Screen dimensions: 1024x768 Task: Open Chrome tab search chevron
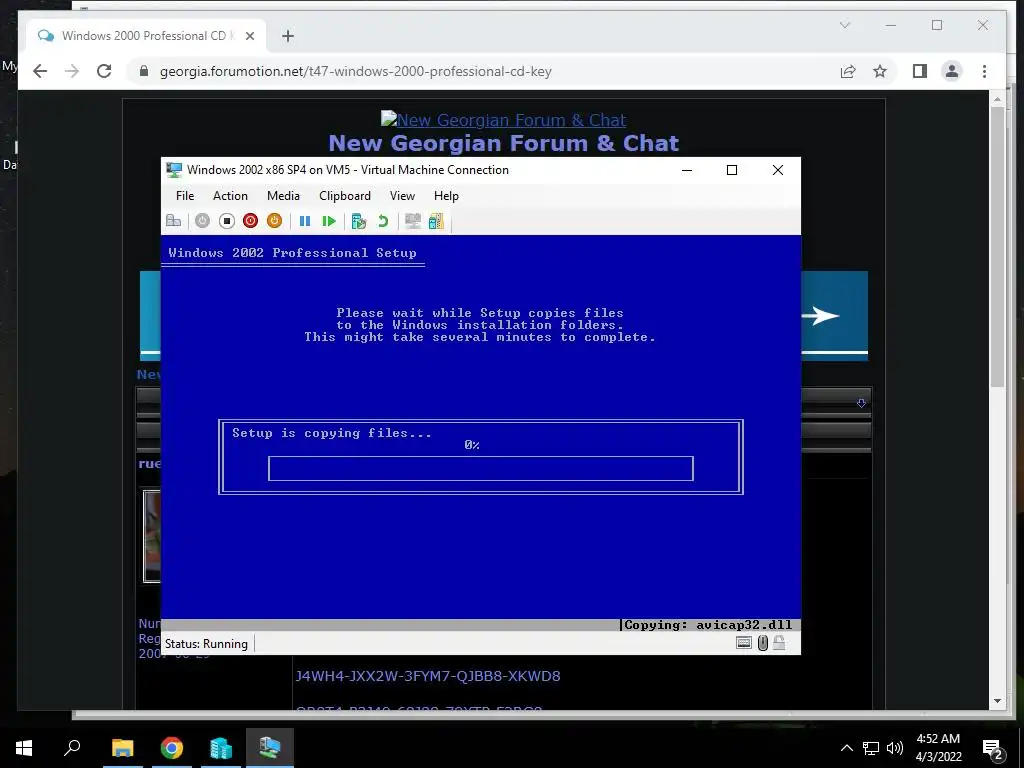845,25
